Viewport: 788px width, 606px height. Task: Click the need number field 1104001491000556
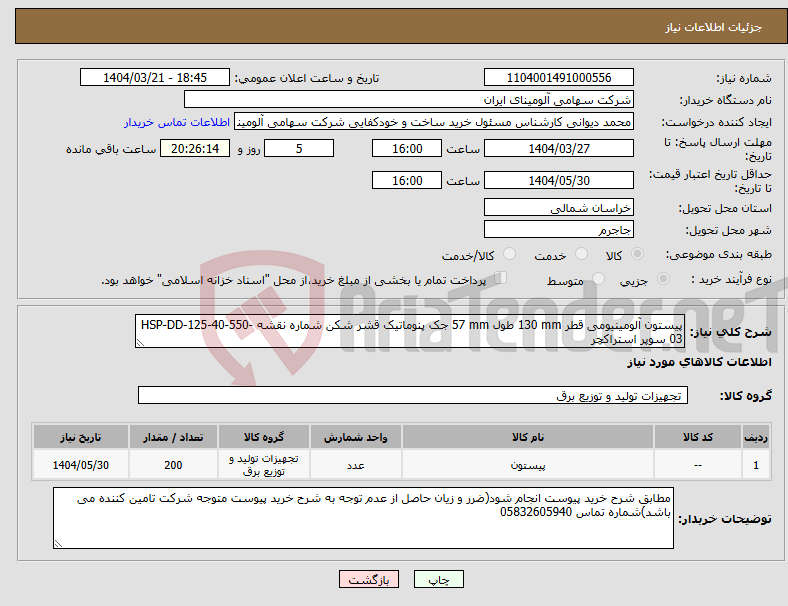click(x=558, y=77)
